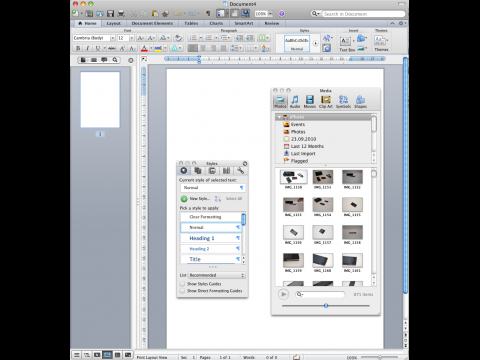Open the Tables ribbon tab
Image resolution: width=480 pixels, height=360 pixels.
pos(191,23)
